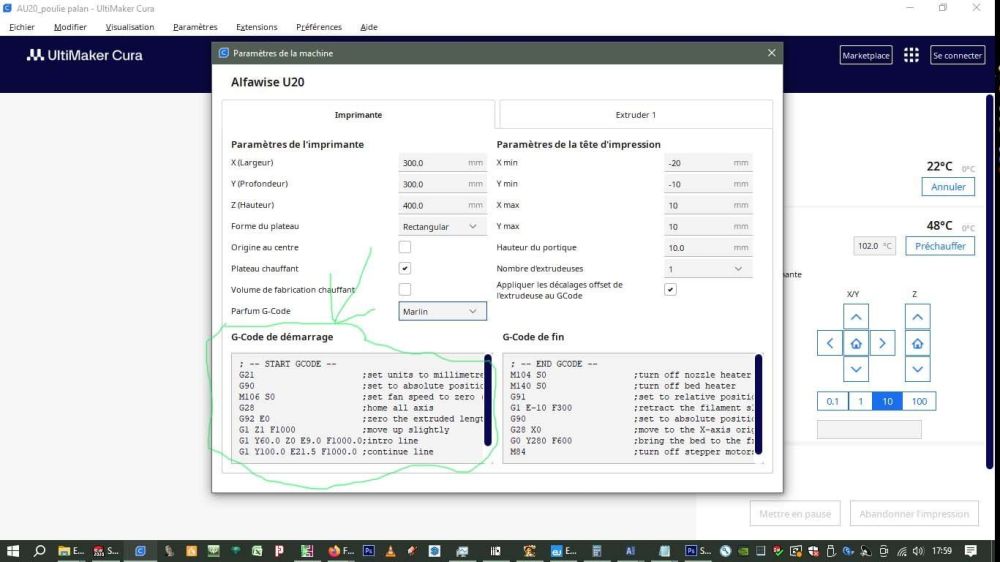Image resolution: width=1000 pixels, height=562 pixels.
Task: Open Excel from the taskbar
Action: pyautogui.click(x=257, y=551)
